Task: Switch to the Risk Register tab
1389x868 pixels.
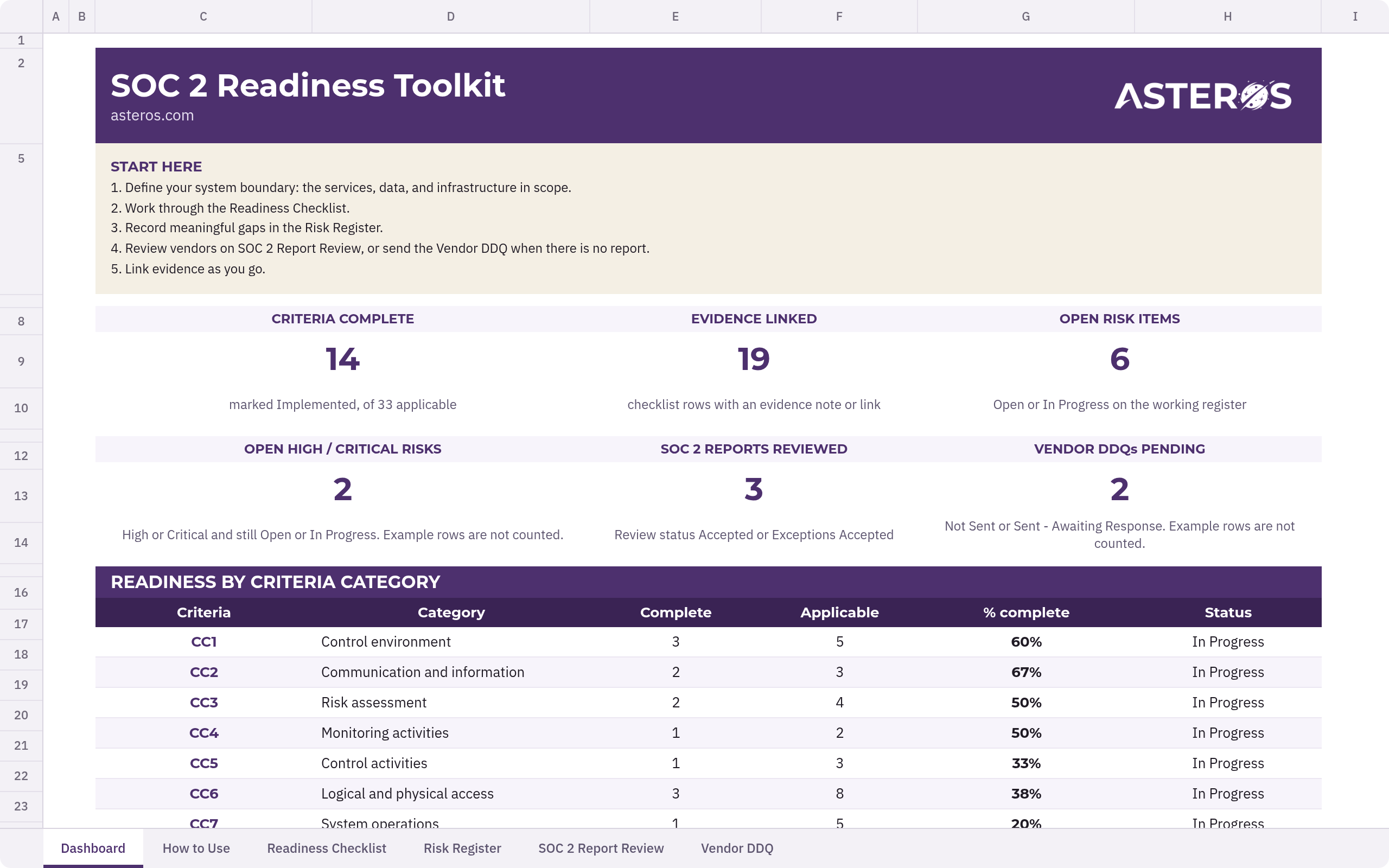Action: tap(462, 848)
